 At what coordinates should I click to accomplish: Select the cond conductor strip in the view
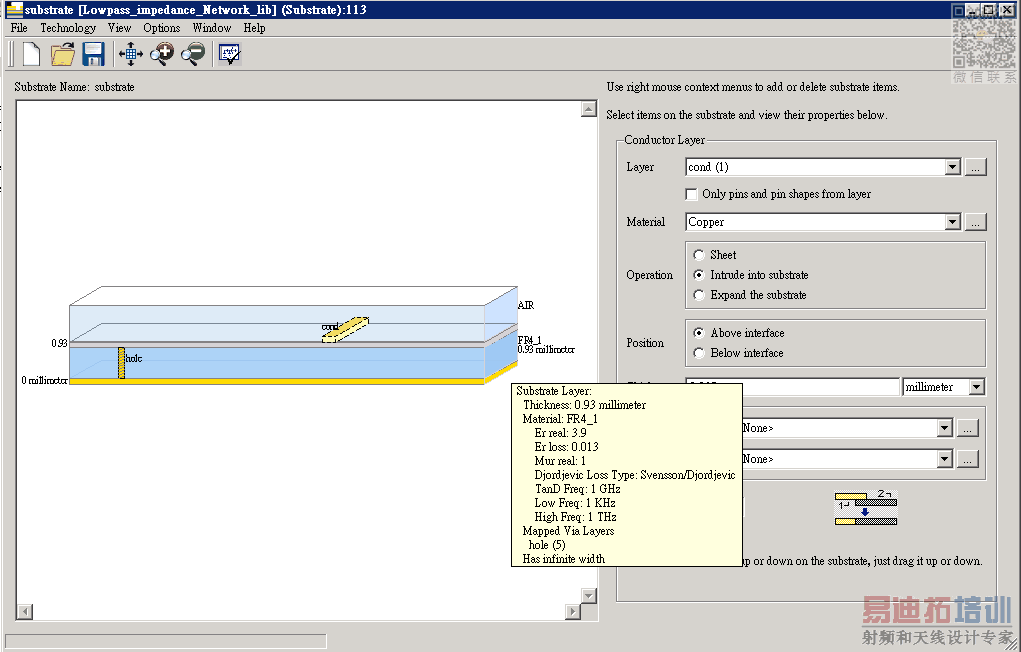pyautogui.click(x=346, y=330)
